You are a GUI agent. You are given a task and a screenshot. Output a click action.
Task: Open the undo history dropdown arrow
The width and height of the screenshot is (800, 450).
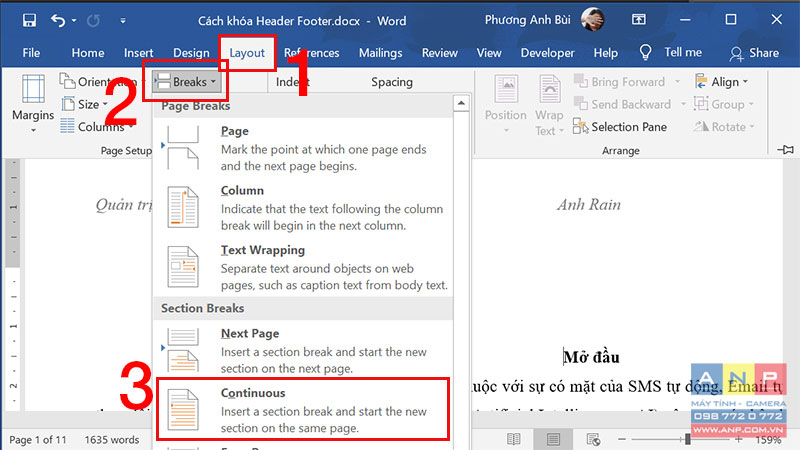coord(74,20)
